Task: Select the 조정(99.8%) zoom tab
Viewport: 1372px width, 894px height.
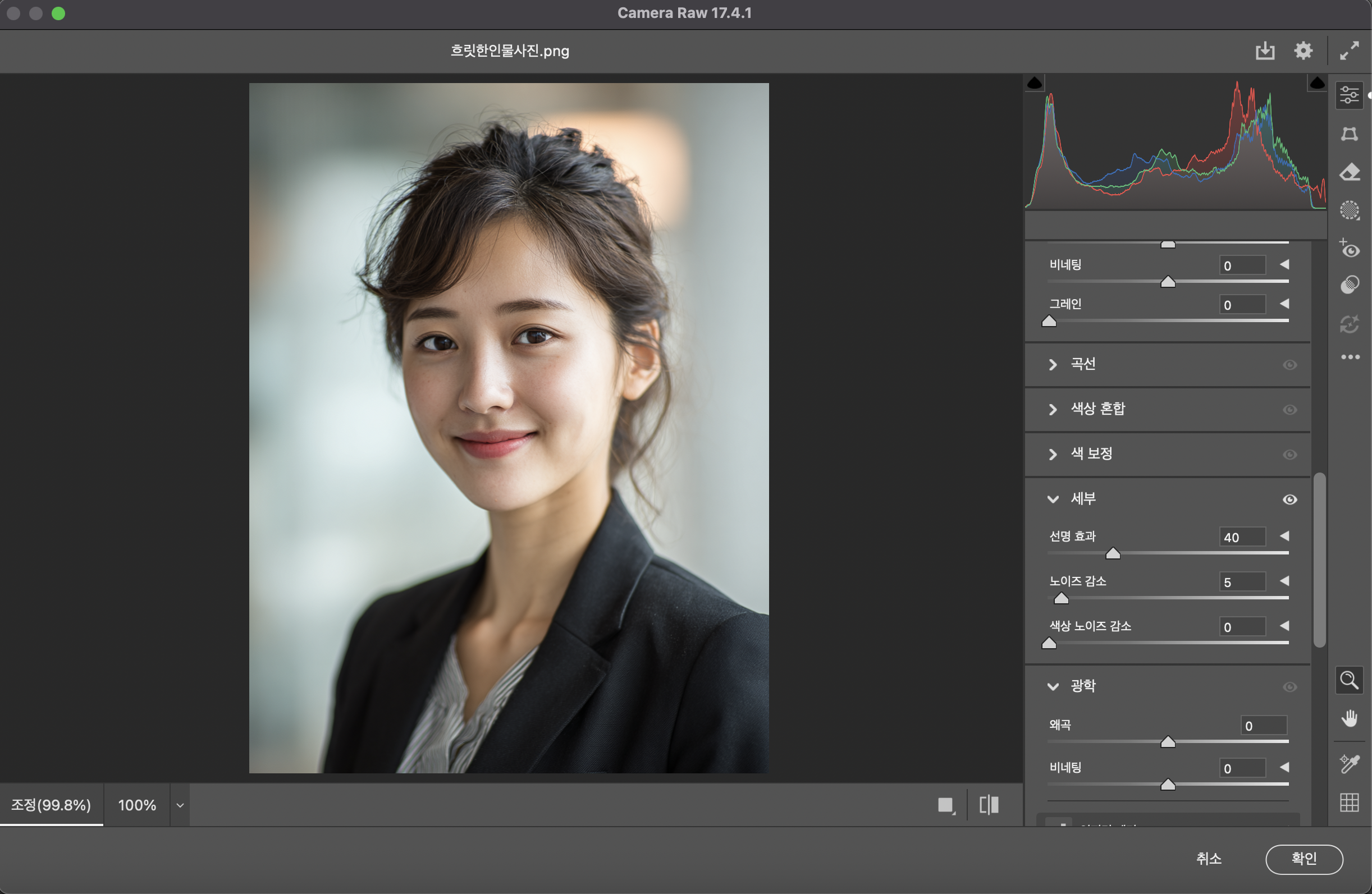Action: [51, 805]
